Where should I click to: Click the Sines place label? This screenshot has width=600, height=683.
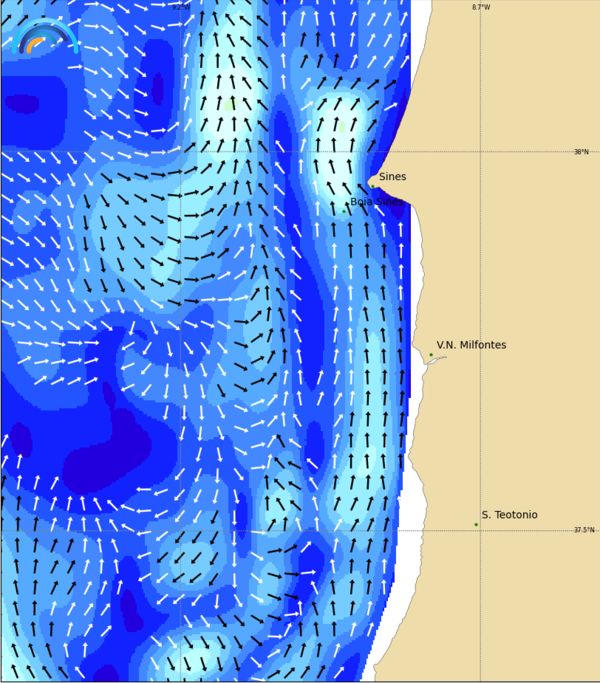[392, 177]
